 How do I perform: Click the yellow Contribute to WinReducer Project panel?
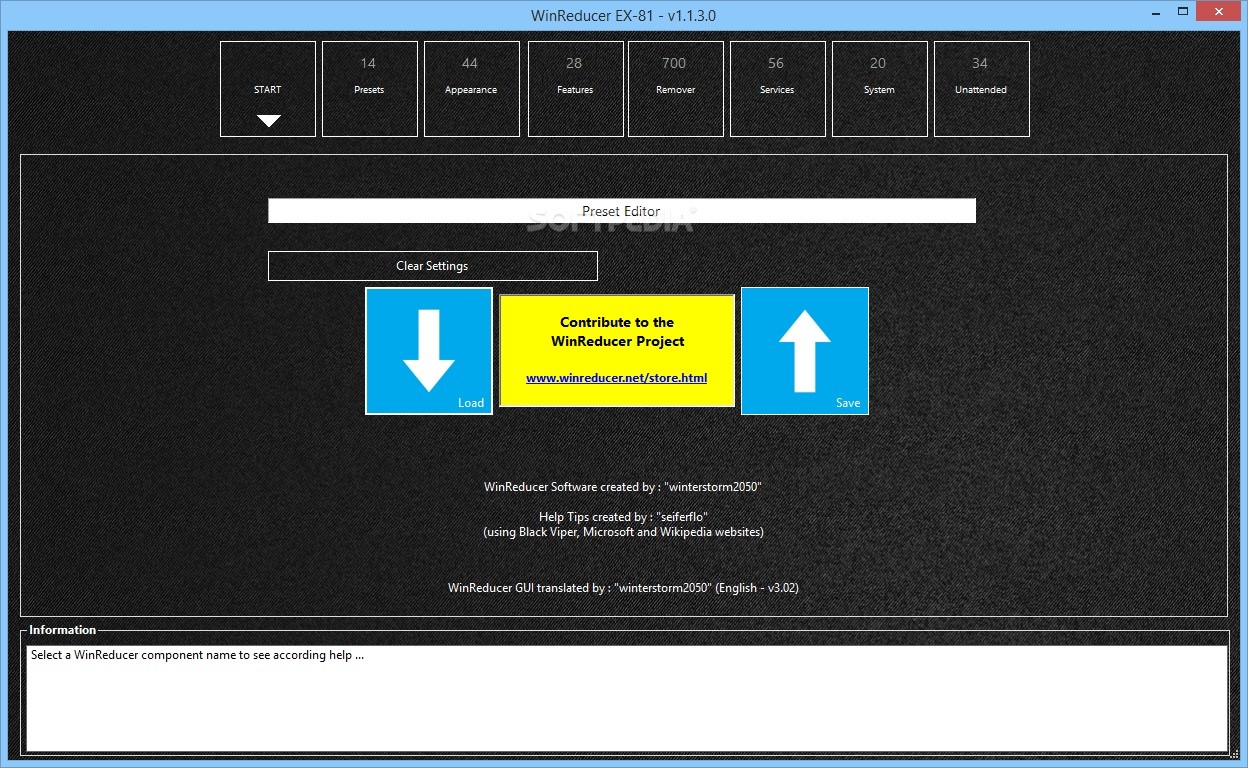[x=617, y=351]
